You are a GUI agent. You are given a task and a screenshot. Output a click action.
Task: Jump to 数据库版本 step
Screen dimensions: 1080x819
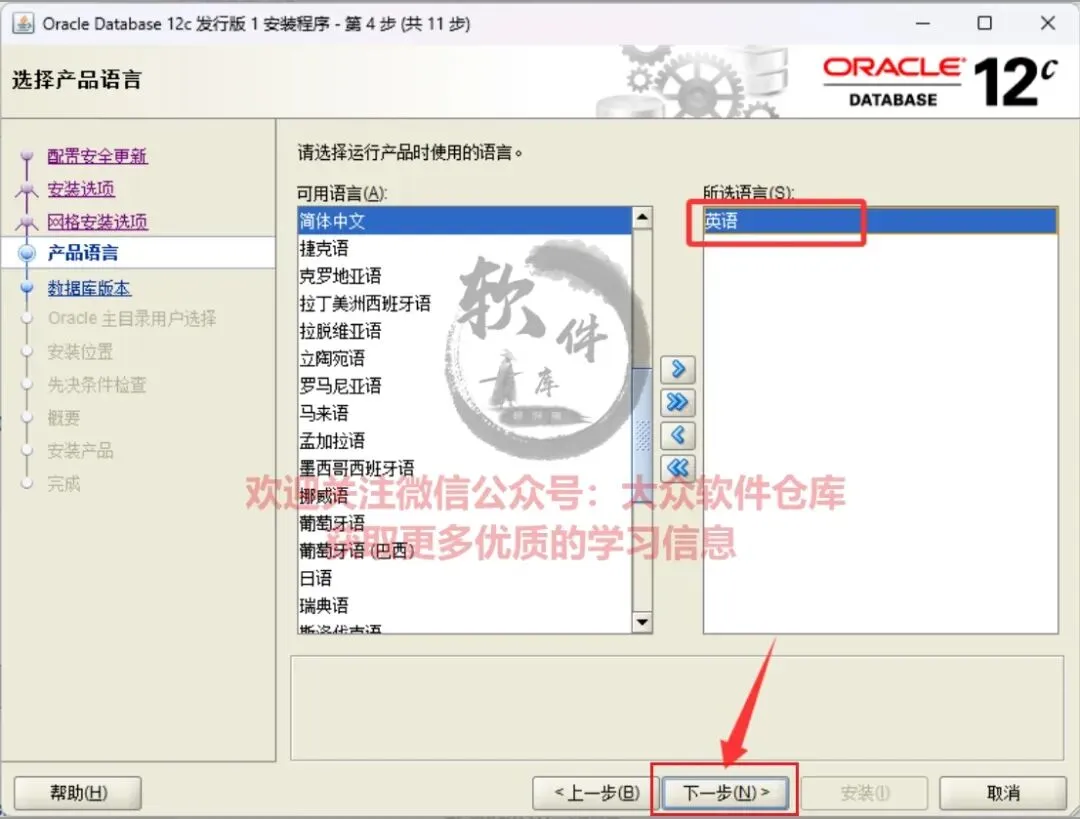tap(89, 288)
